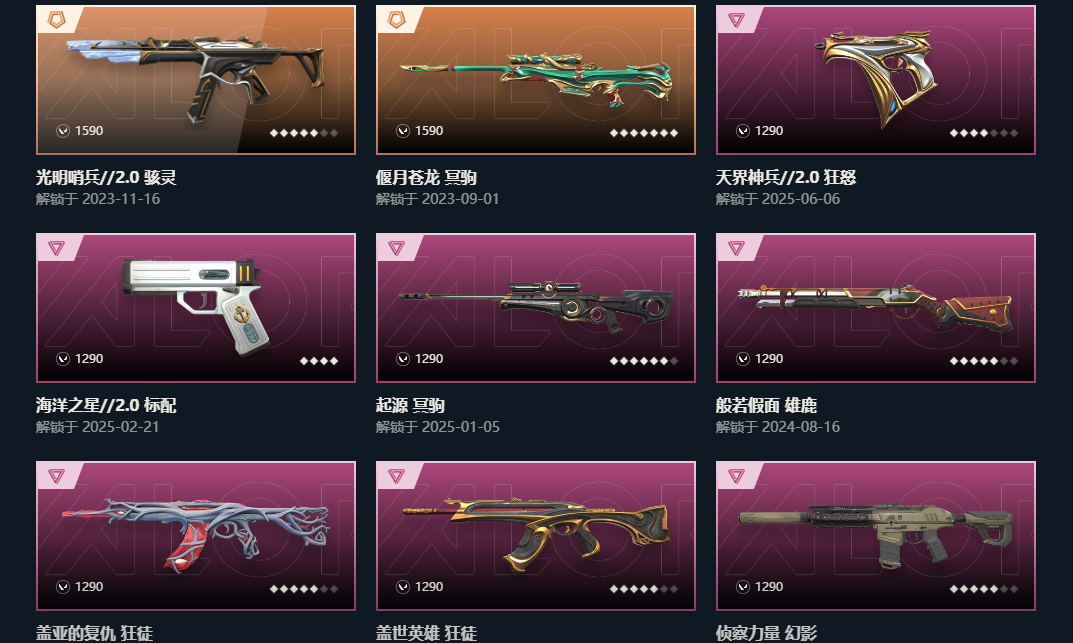
Task: Click the 盖世英雄 狂徒 title text
Action: click(x=426, y=633)
